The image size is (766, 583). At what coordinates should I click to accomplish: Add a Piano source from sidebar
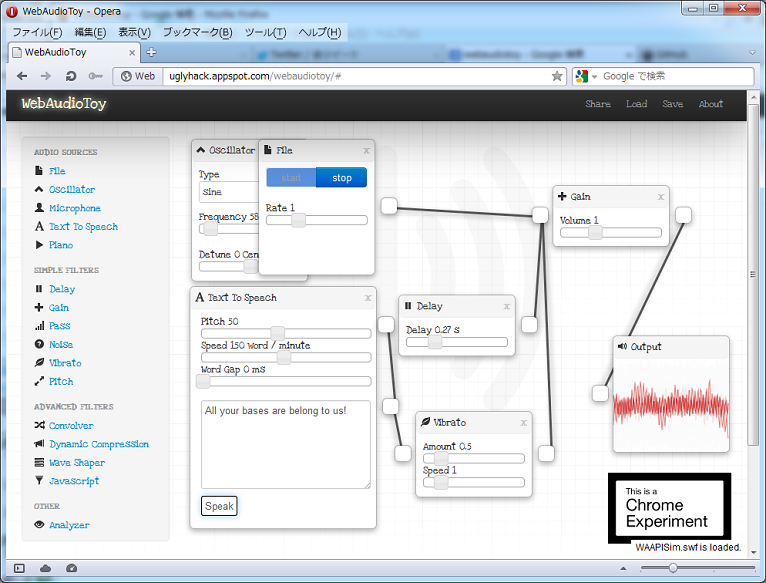pyautogui.click(x=61, y=245)
